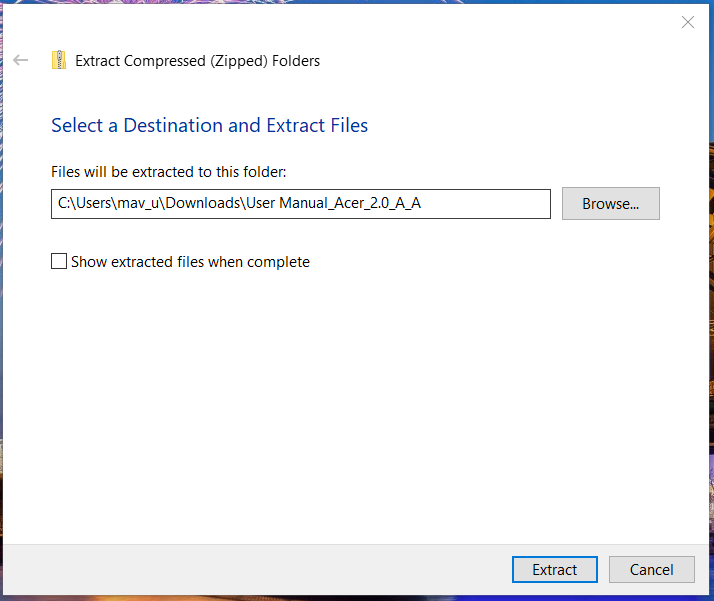Cancel the extraction dialog

(652, 570)
